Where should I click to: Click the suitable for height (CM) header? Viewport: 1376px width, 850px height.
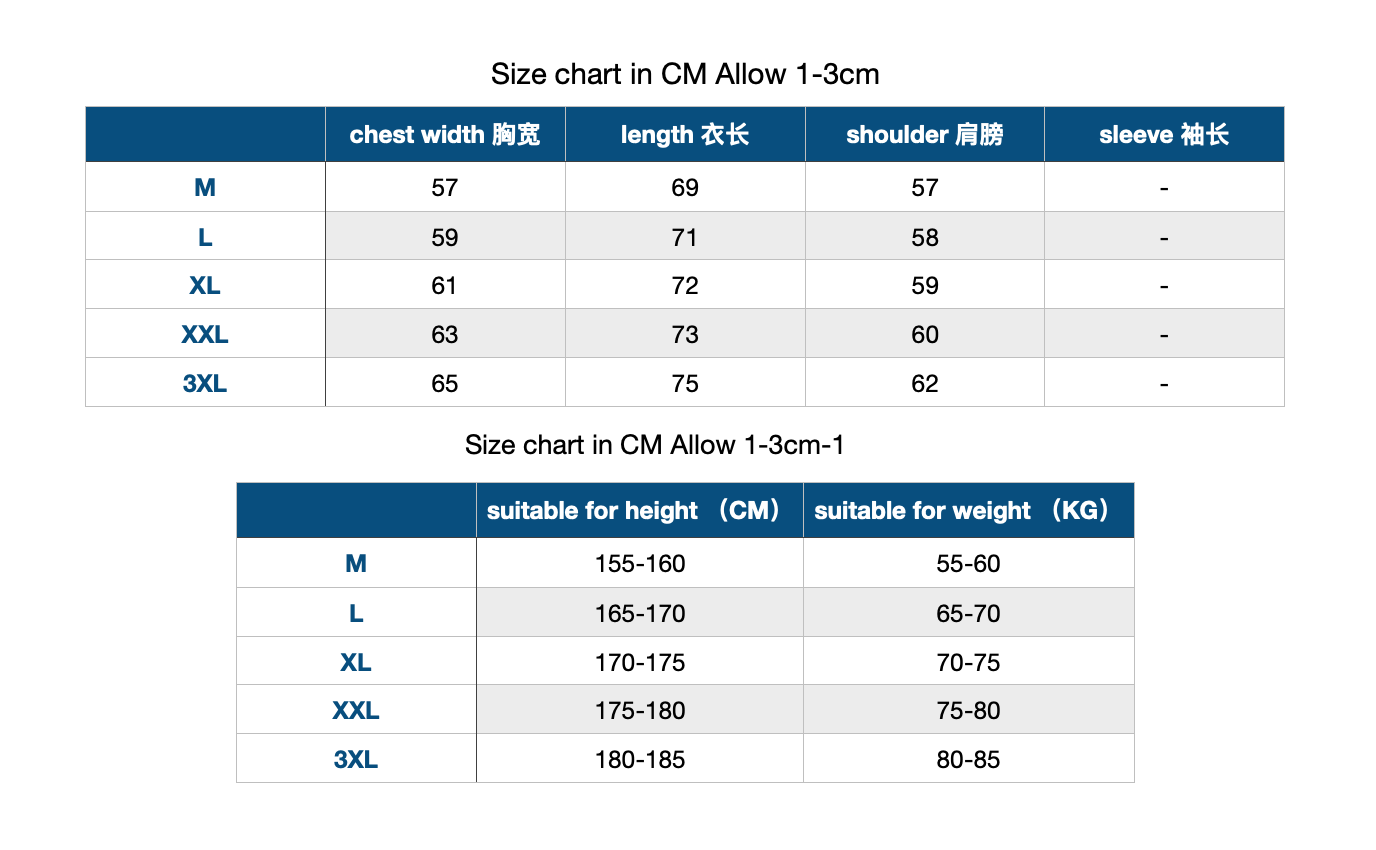point(640,510)
